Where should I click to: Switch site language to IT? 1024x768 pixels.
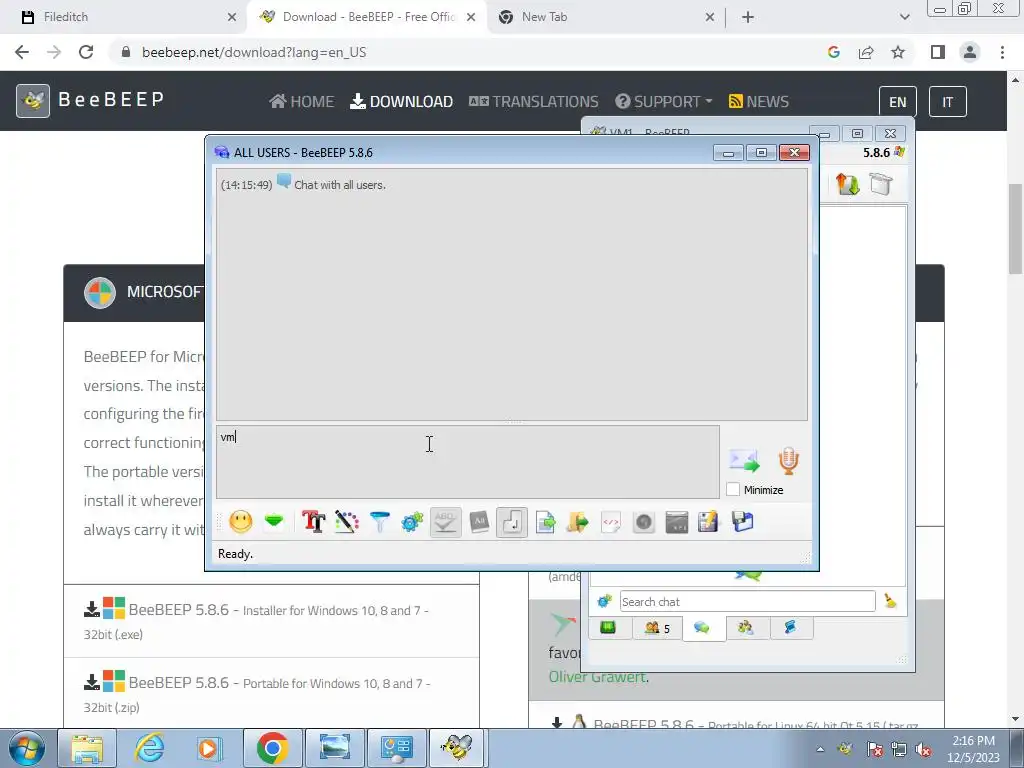click(947, 102)
